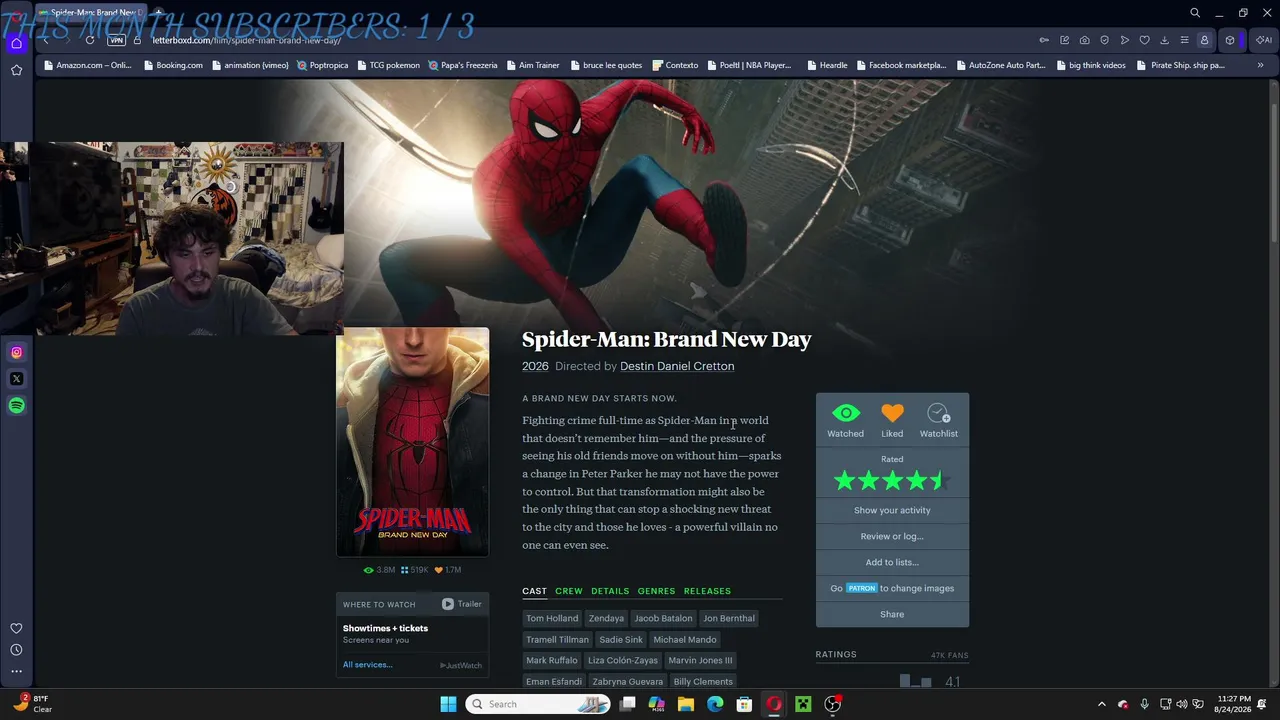Open Sadie Sink cast page
The height and width of the screenshot is (720, 1280).
(x=621, y=640)
